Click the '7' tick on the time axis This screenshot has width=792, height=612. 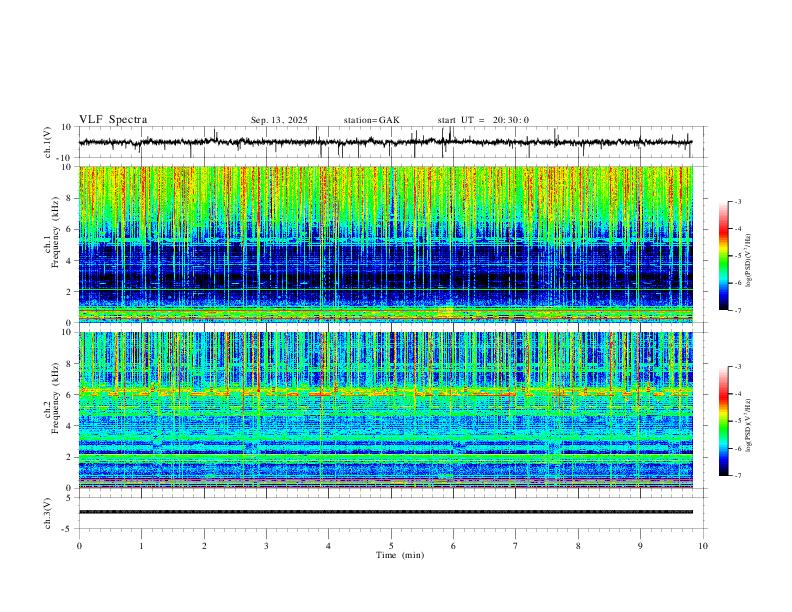pyautogui.click(x=516, y=546)
